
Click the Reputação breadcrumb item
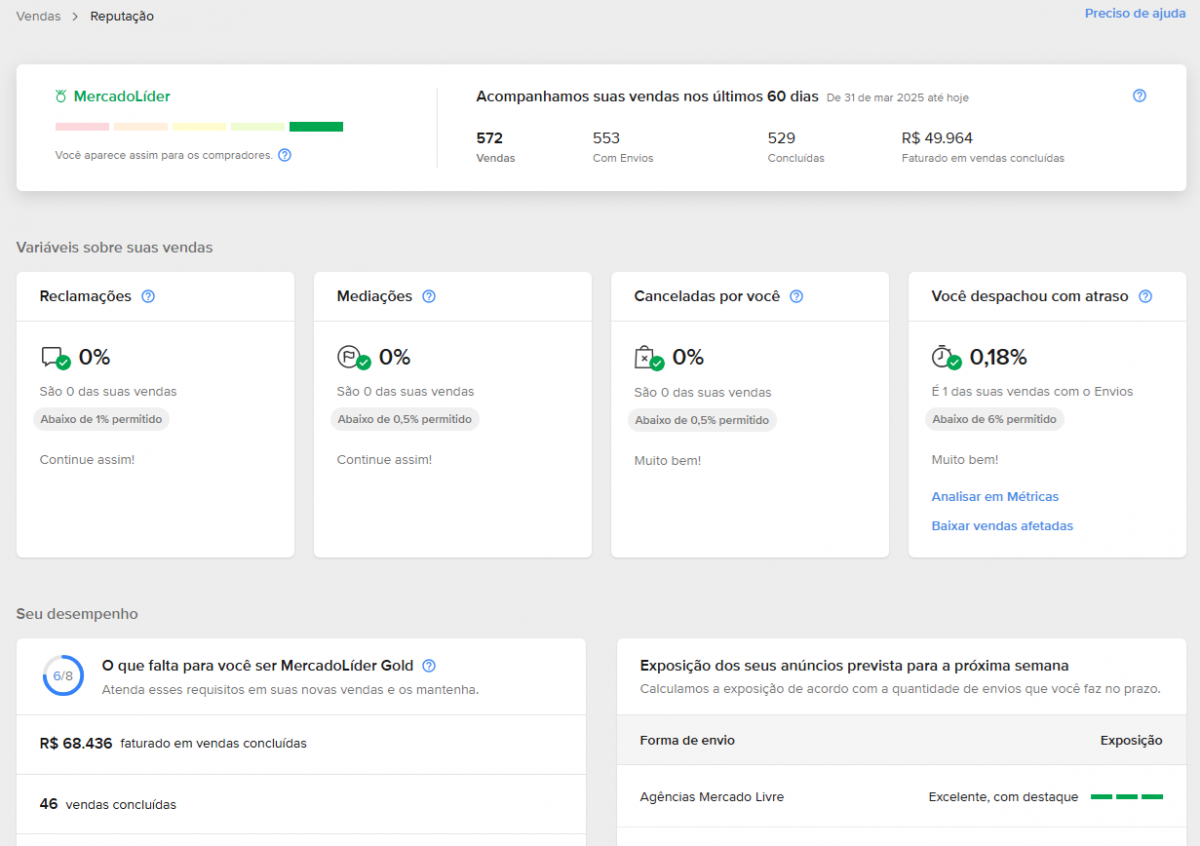click(122, 17)
